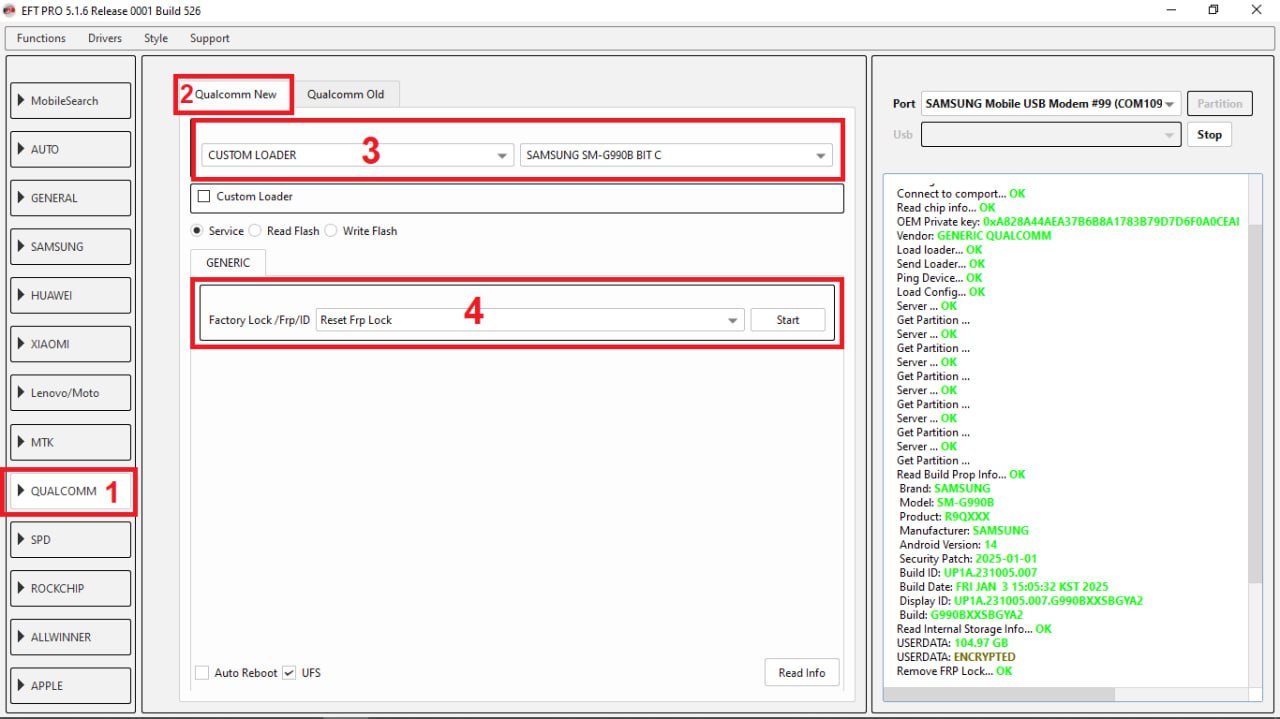Switch to the Qualcomm Old tab
1280x719 pixels.
click(345, 95)
